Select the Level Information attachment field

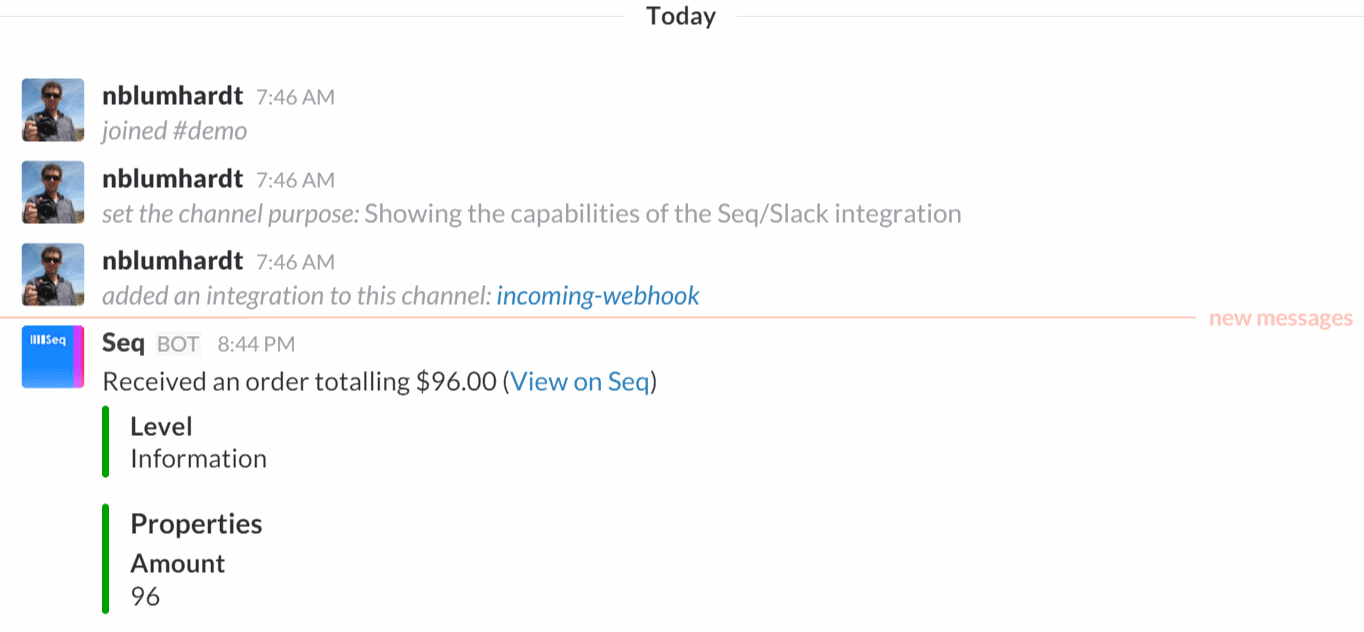(x=198, y=442)
